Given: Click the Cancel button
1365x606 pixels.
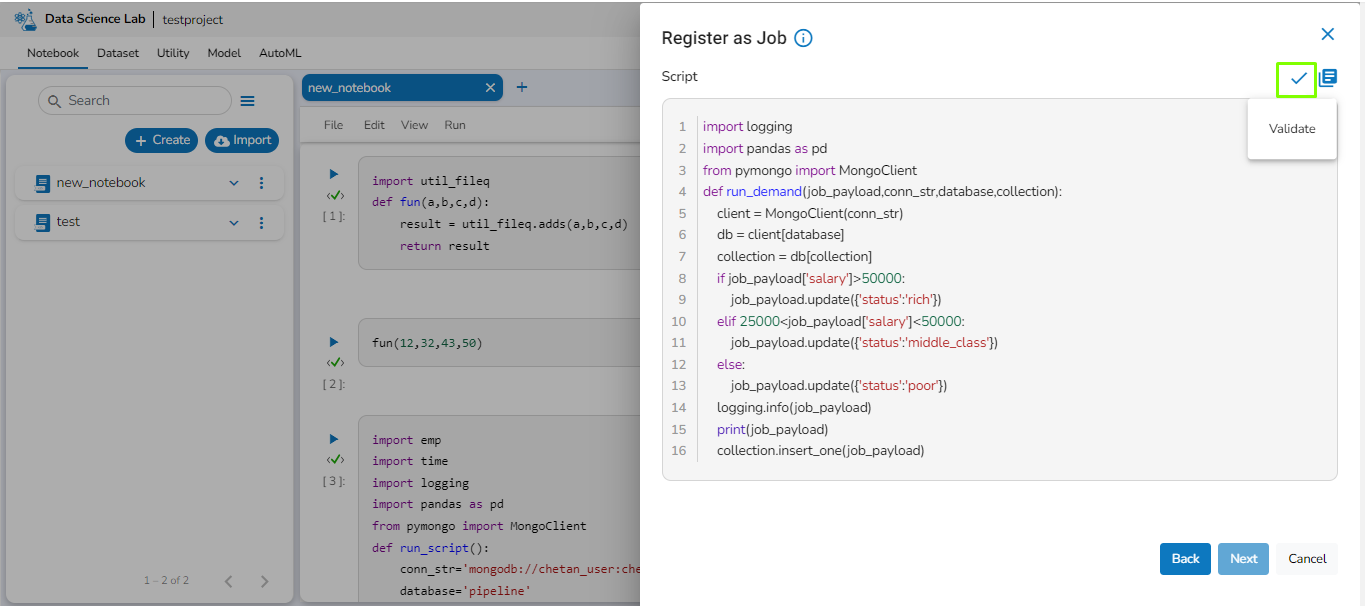Looking at the screenshot, I should point(1307,559).
